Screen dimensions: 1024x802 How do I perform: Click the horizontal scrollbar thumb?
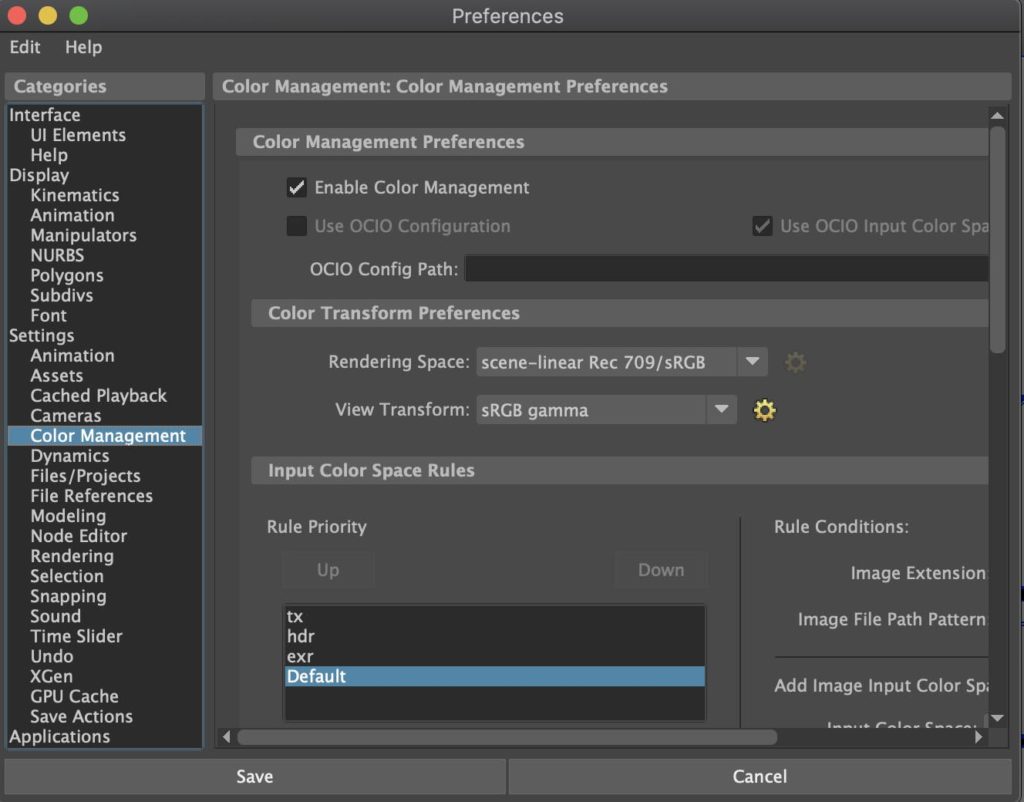click(x=507, y=737)
